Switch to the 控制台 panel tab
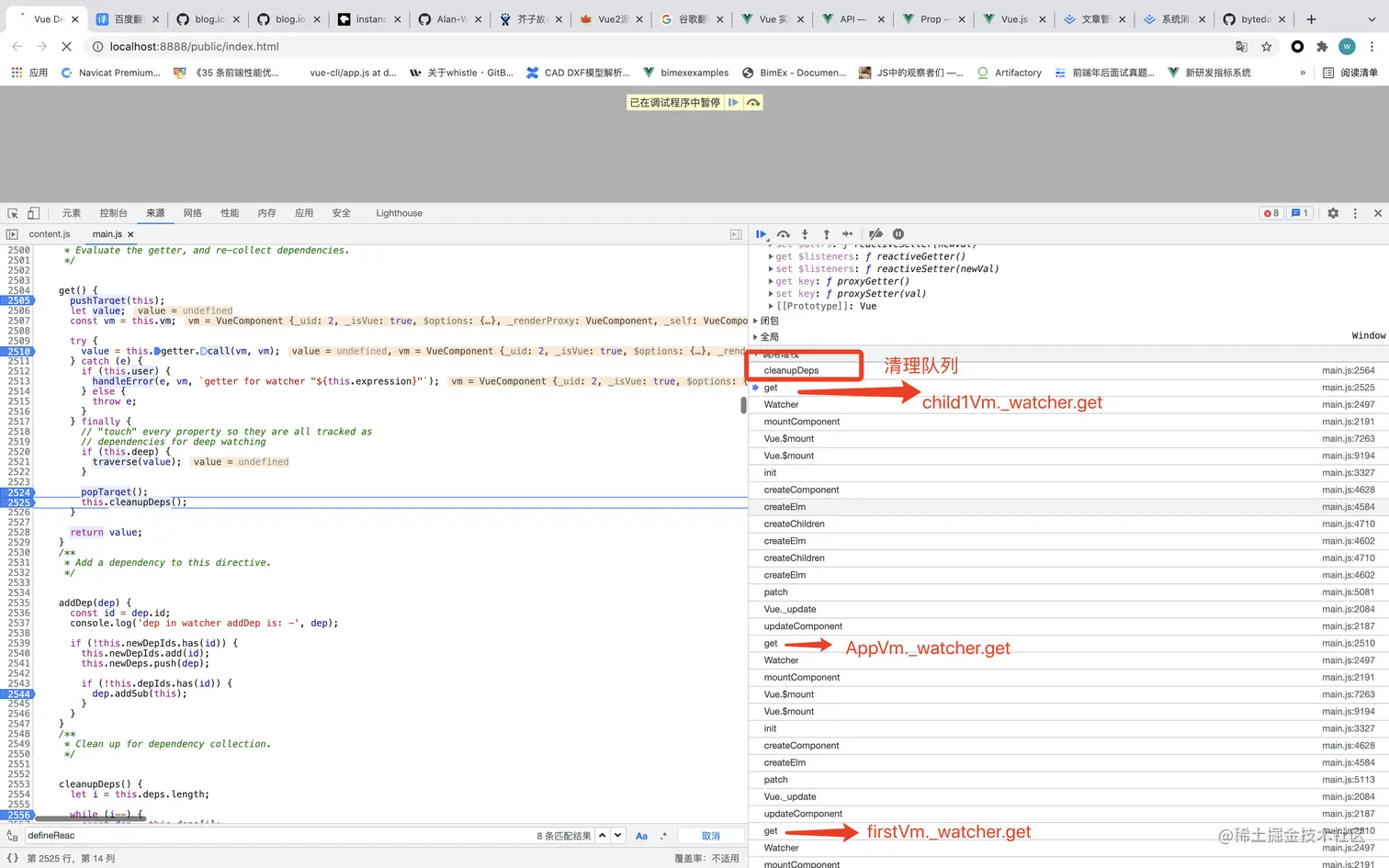Image resolution: width=1389 pixels, height=868 pixels. tap(113, 213)
